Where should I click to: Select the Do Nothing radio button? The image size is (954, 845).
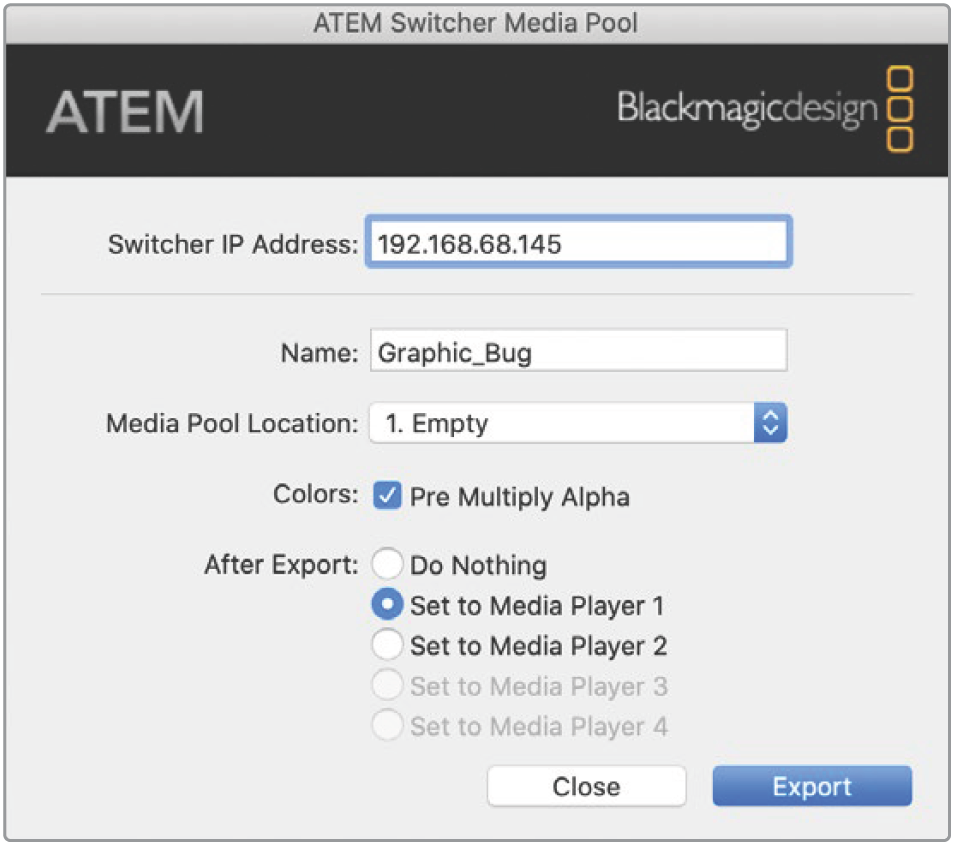coord(387,565)
